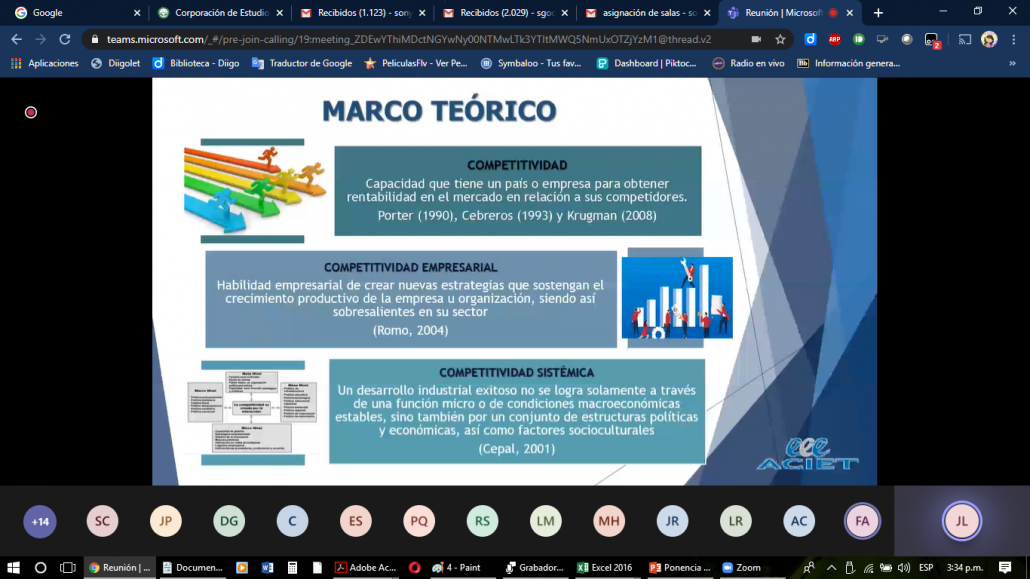This screenshot has width=1030, height=579.
Task: Bookmark this page with the star
Action: point(780,39)
